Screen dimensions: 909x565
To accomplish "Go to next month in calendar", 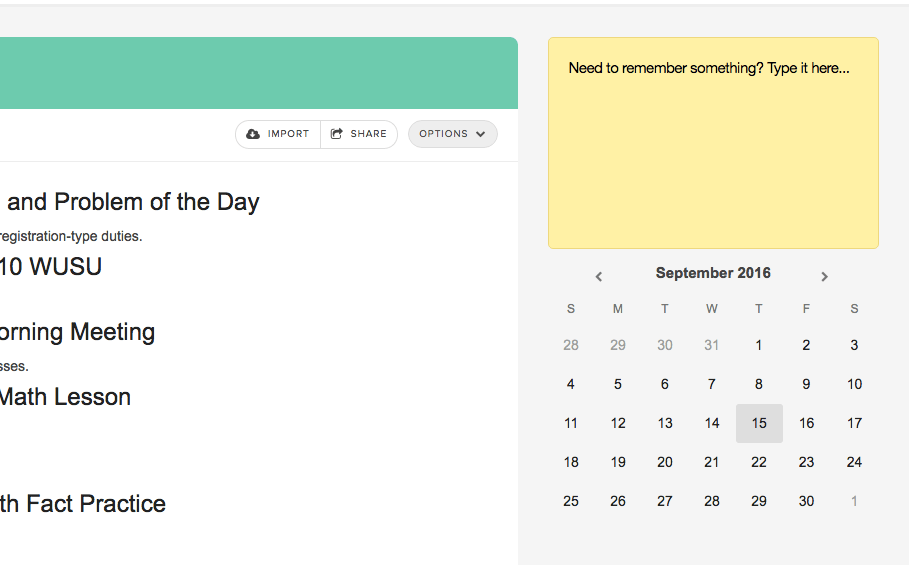I will 824,276.
